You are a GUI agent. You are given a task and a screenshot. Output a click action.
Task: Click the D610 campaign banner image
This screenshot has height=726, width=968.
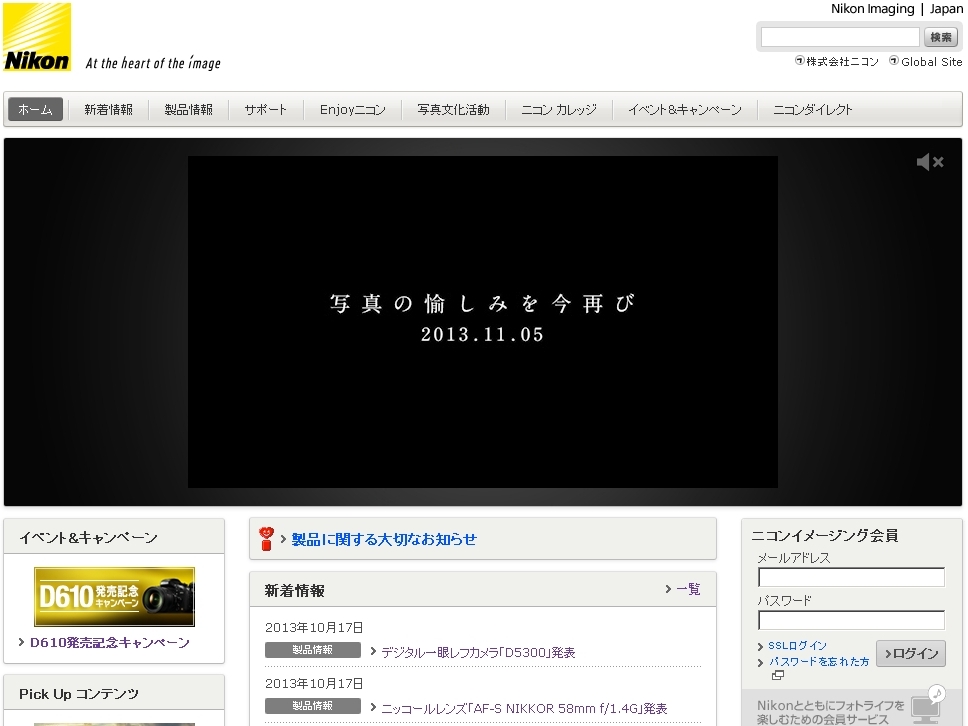[113, 597]
